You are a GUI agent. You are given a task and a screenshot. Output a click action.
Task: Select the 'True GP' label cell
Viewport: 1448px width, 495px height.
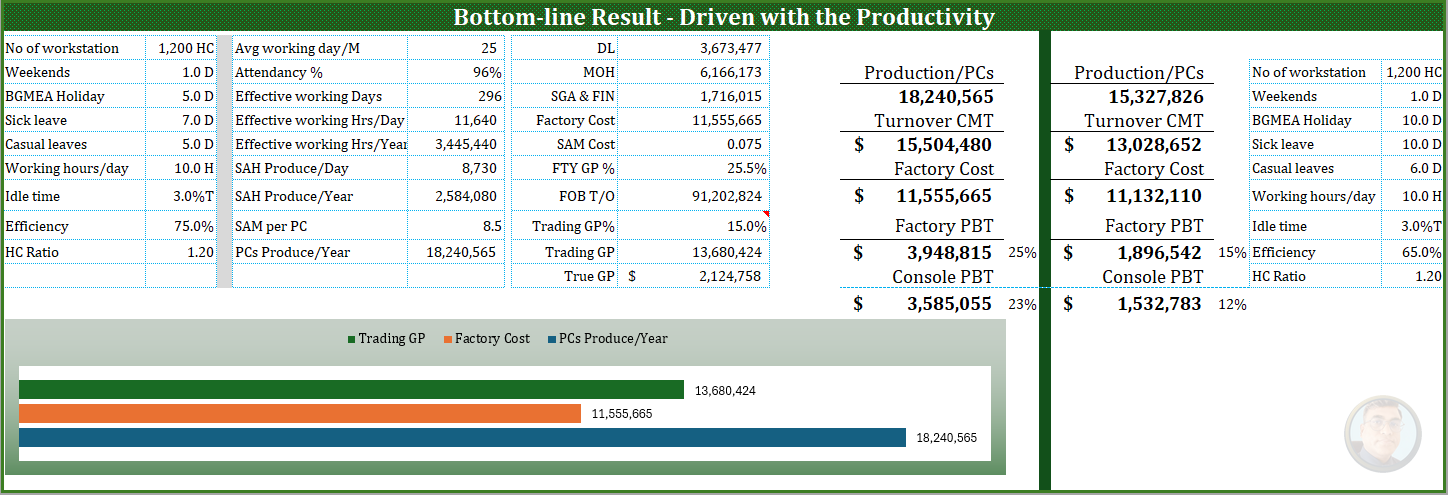pos(566,276)
